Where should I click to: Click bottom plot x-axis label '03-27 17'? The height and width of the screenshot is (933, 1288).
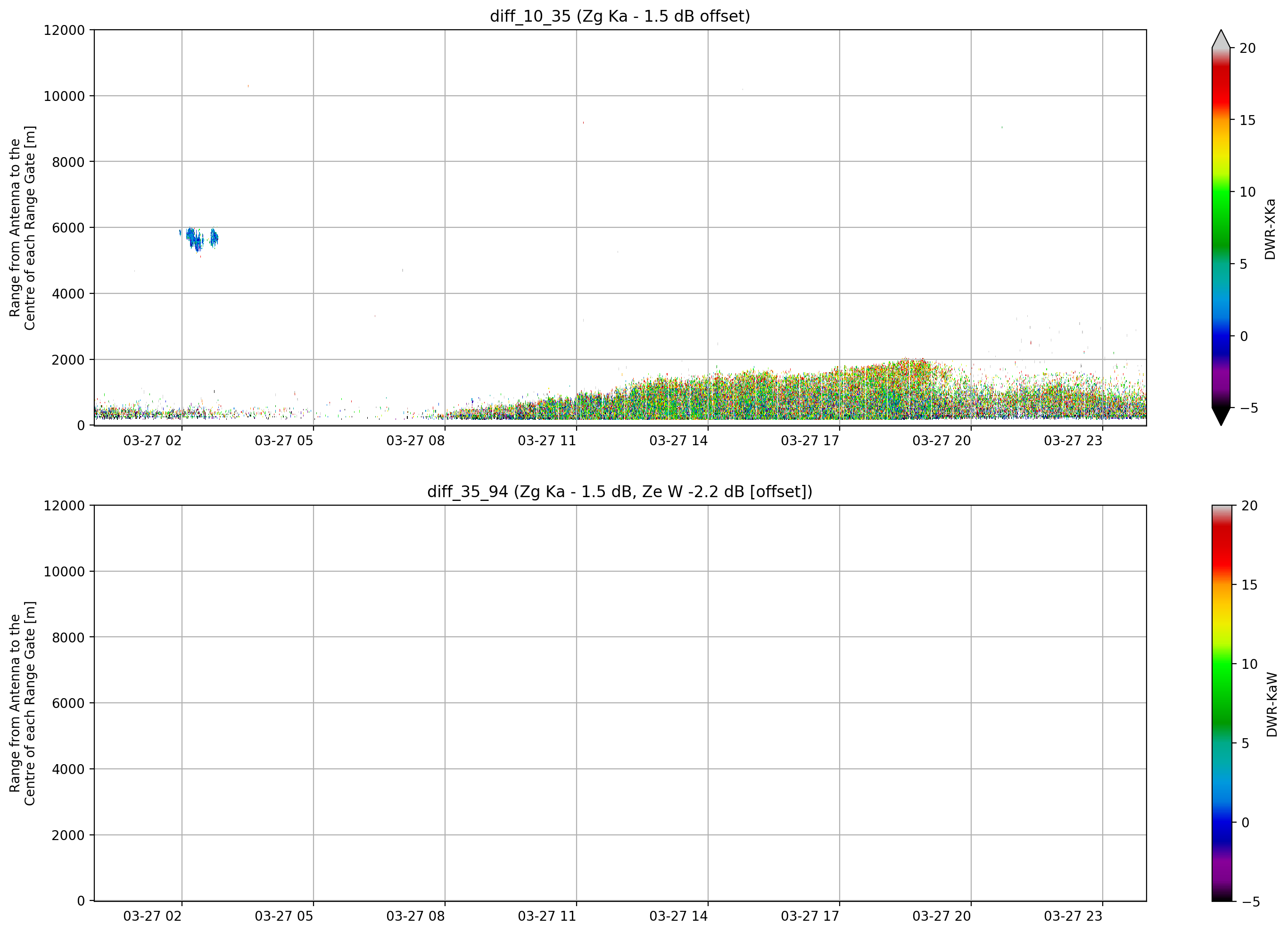[810, 916]
